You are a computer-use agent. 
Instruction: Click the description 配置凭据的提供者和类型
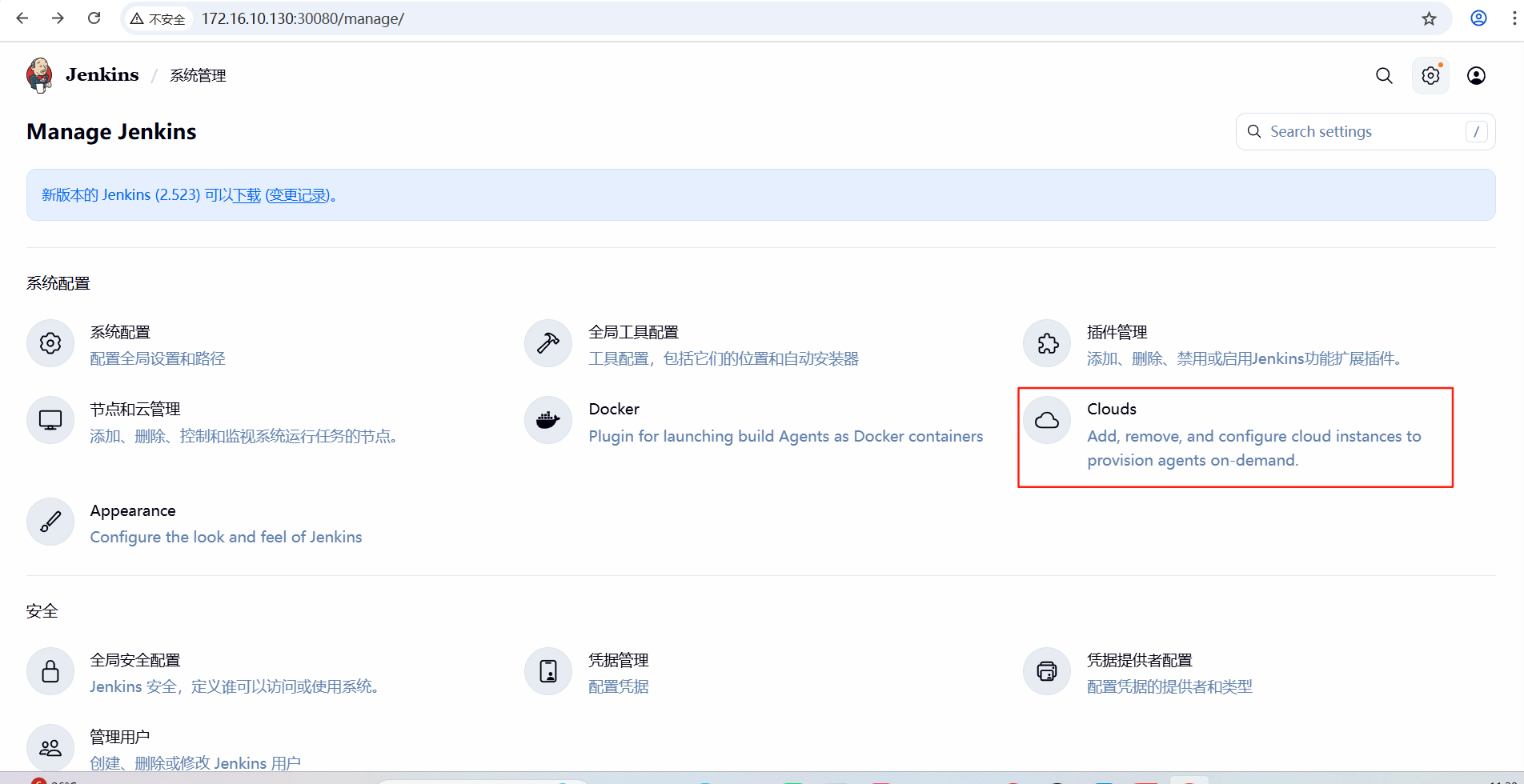tap(1169, 686)
